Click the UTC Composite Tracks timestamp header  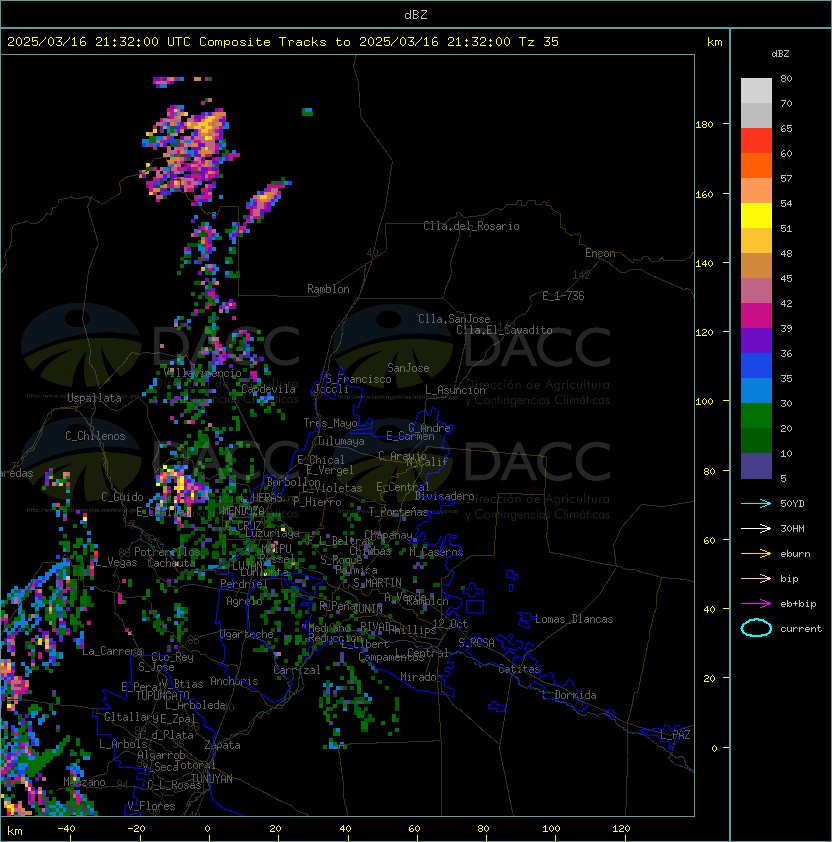(283, 42)
